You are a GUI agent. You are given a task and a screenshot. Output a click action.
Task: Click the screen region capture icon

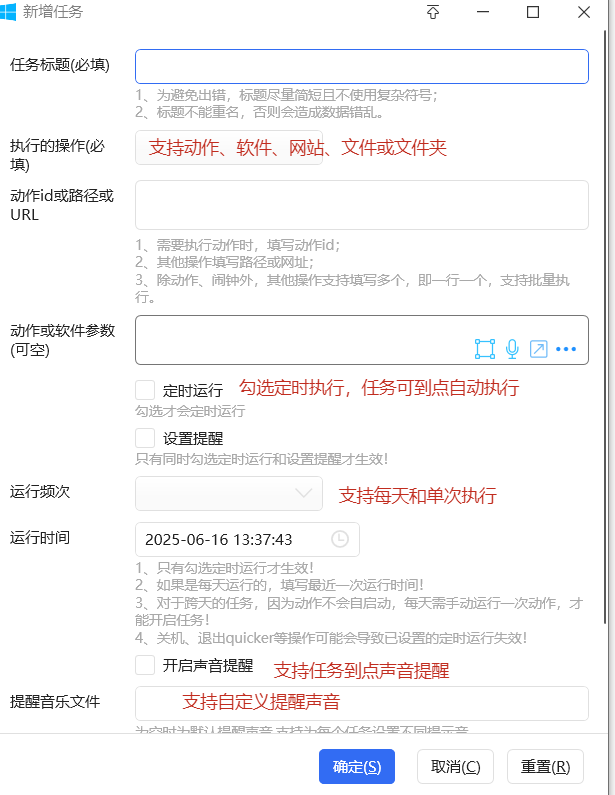(485, 349)
